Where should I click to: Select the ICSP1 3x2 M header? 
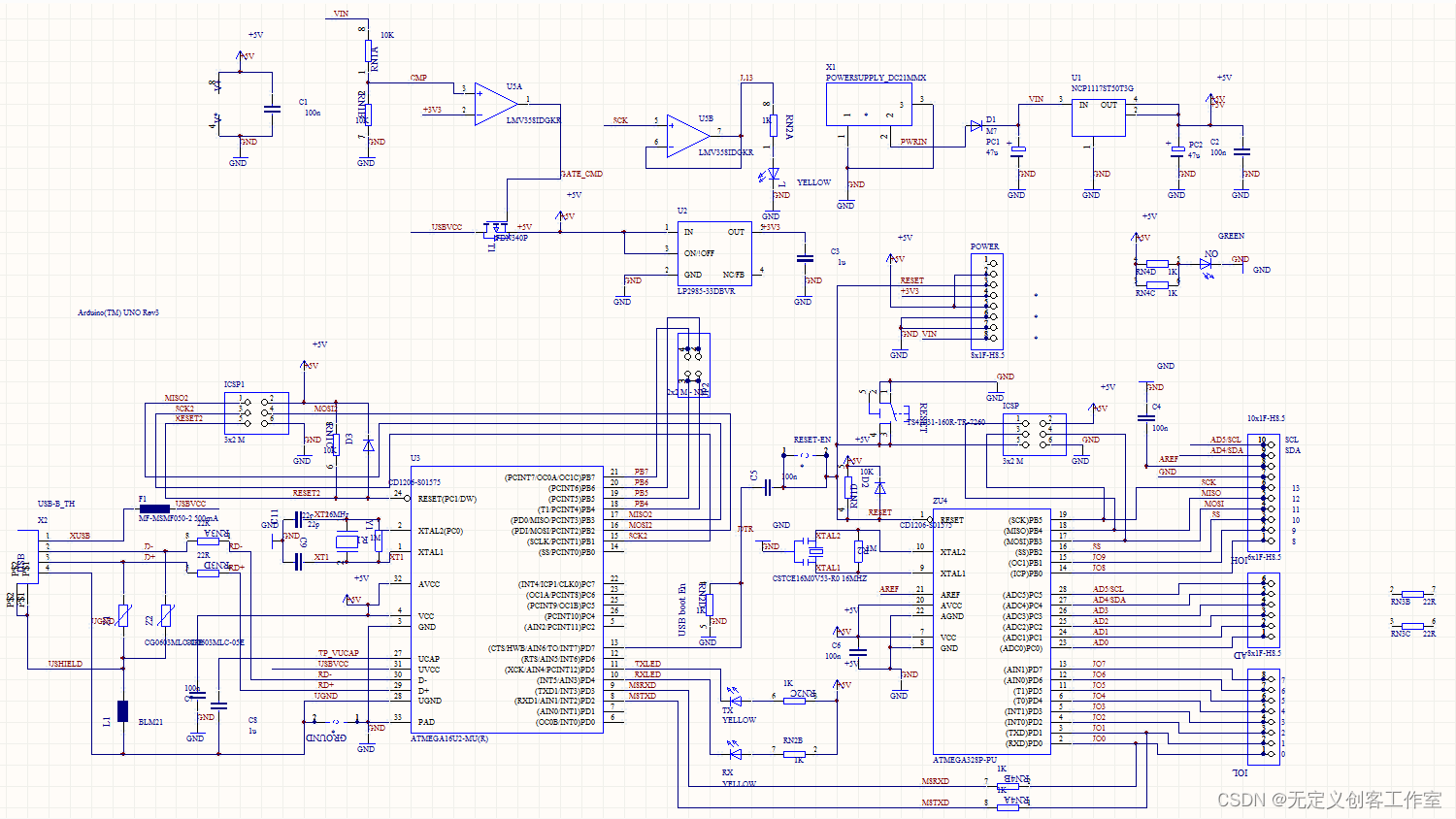pyautogui.click(x=256, y=412)
